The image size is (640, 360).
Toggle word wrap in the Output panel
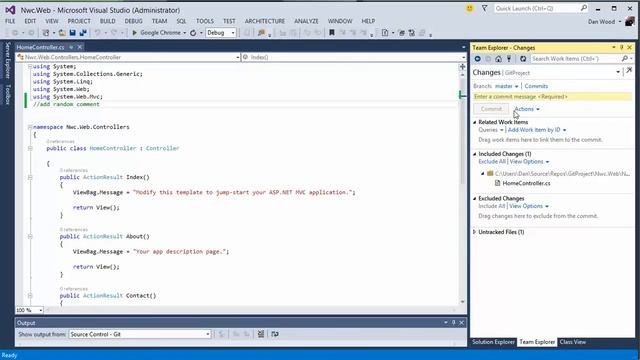coord(275,334)
